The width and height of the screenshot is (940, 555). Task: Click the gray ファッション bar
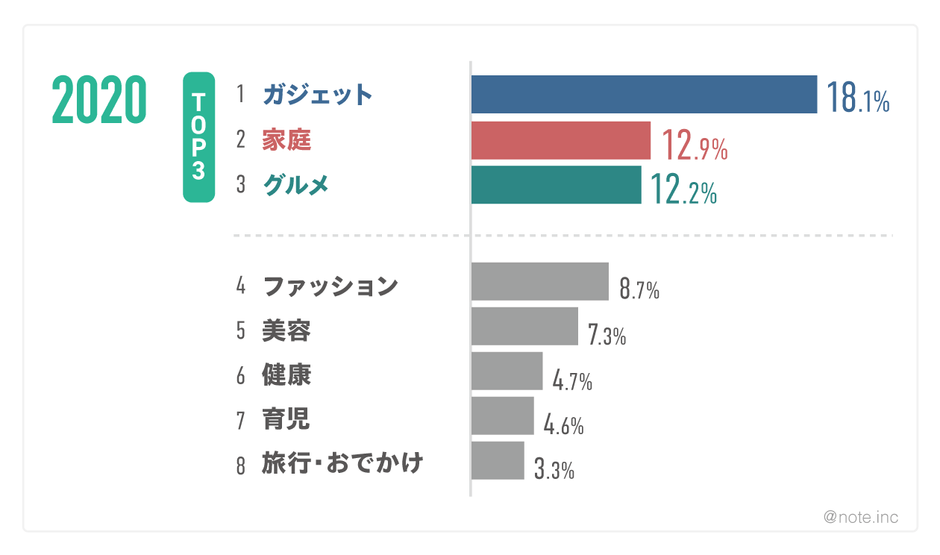pos(540,281)
